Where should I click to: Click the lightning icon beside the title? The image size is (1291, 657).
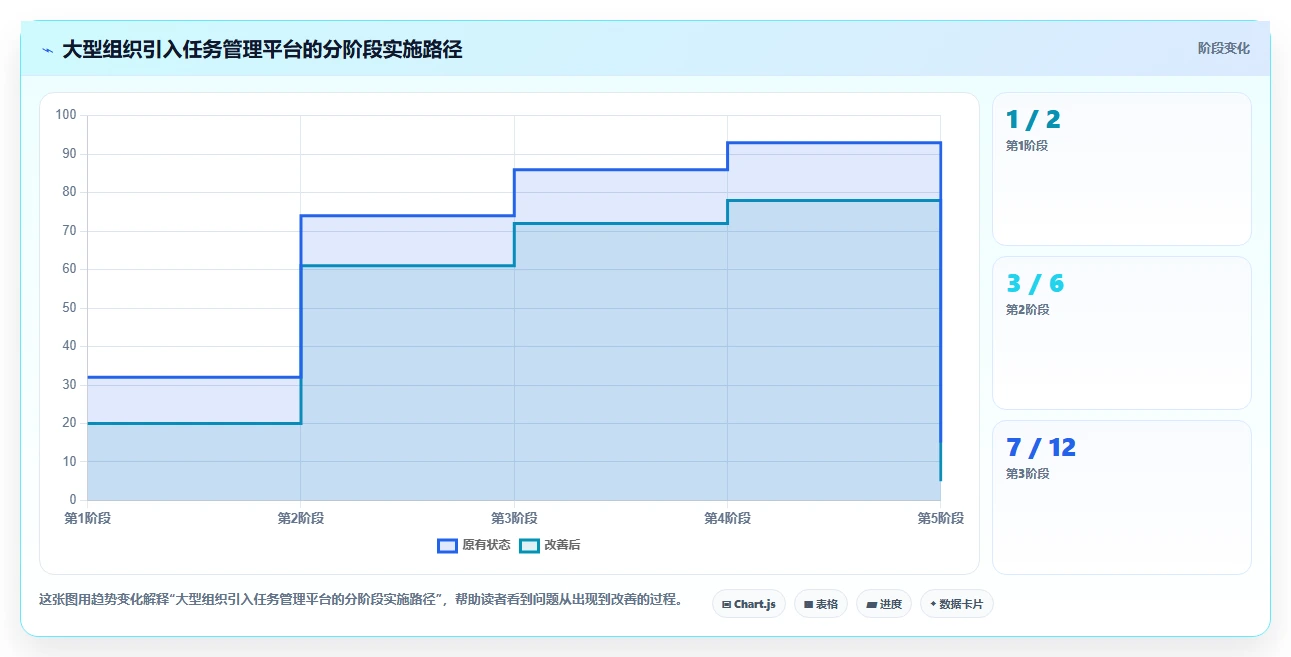[48, 50]
